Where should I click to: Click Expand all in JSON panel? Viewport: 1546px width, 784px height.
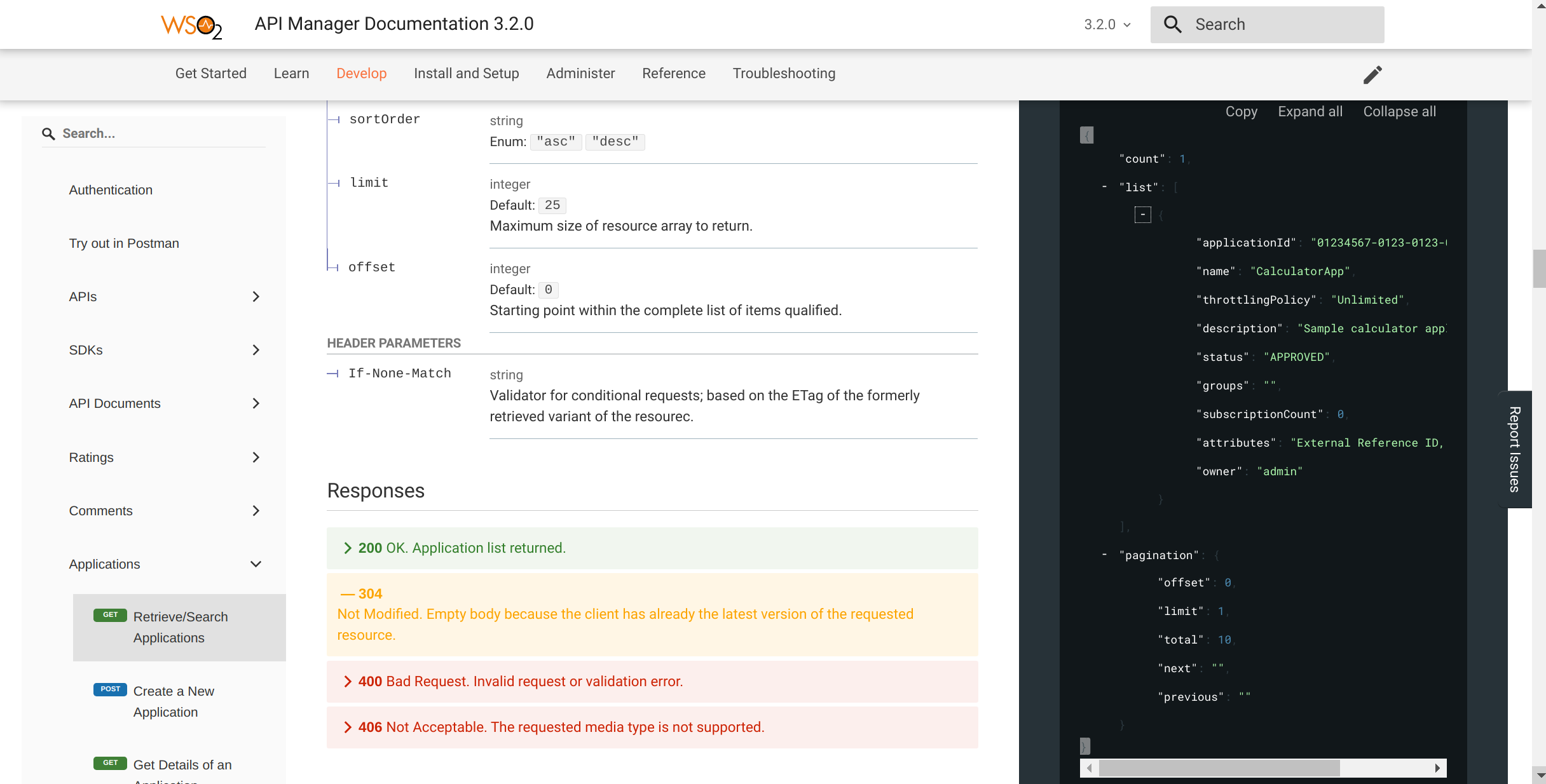click(x=1310, y=112)
